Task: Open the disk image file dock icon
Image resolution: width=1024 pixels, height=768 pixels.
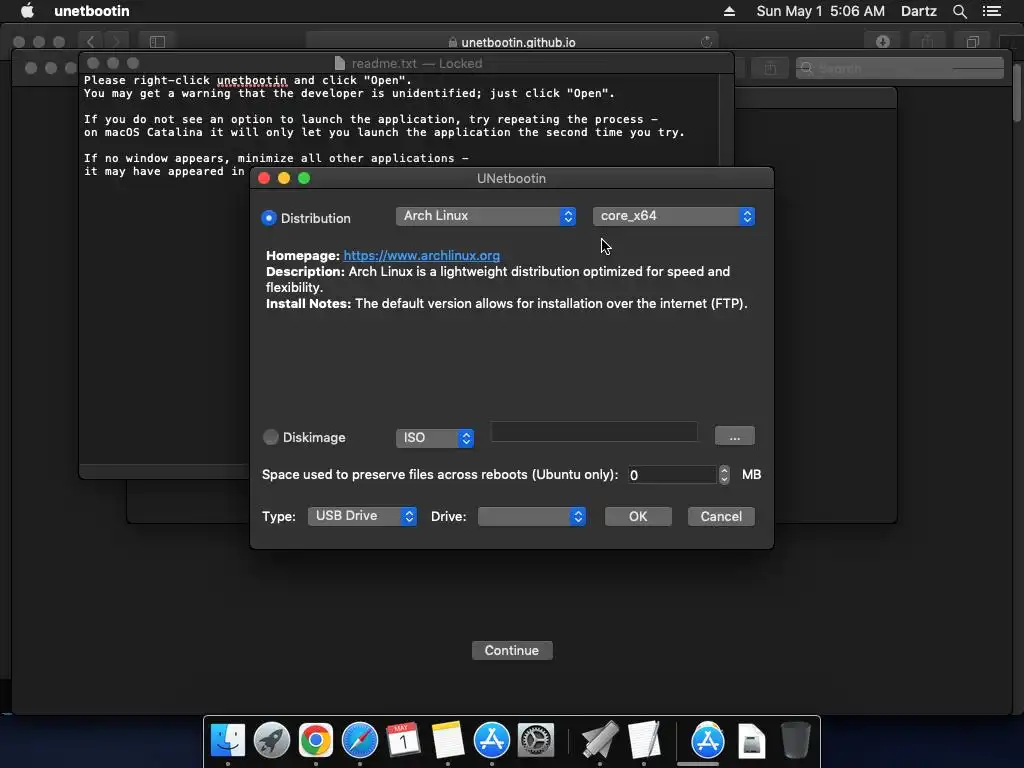Action: (x=752, y=741)
